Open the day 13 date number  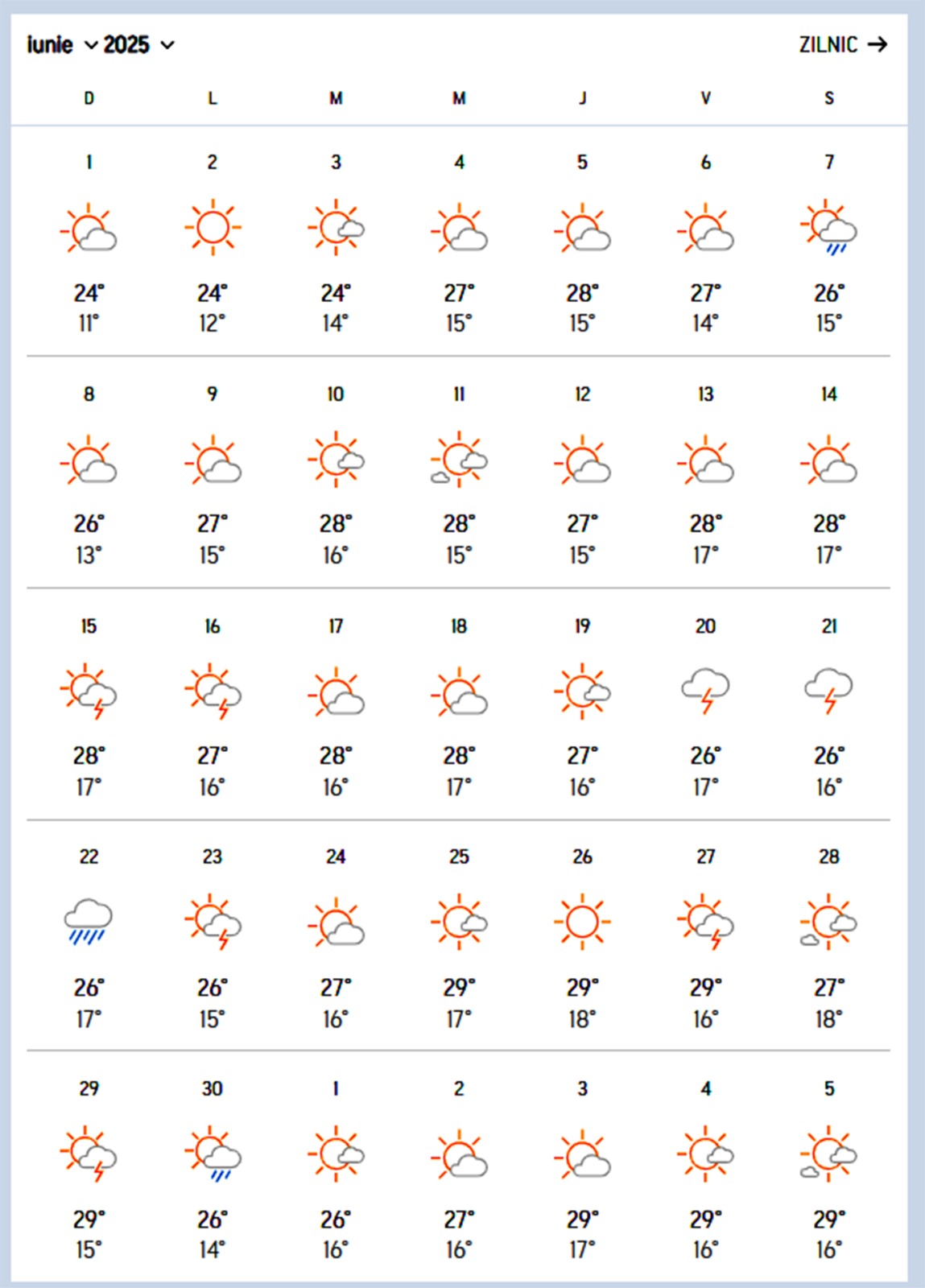click(x=705, y=394)
